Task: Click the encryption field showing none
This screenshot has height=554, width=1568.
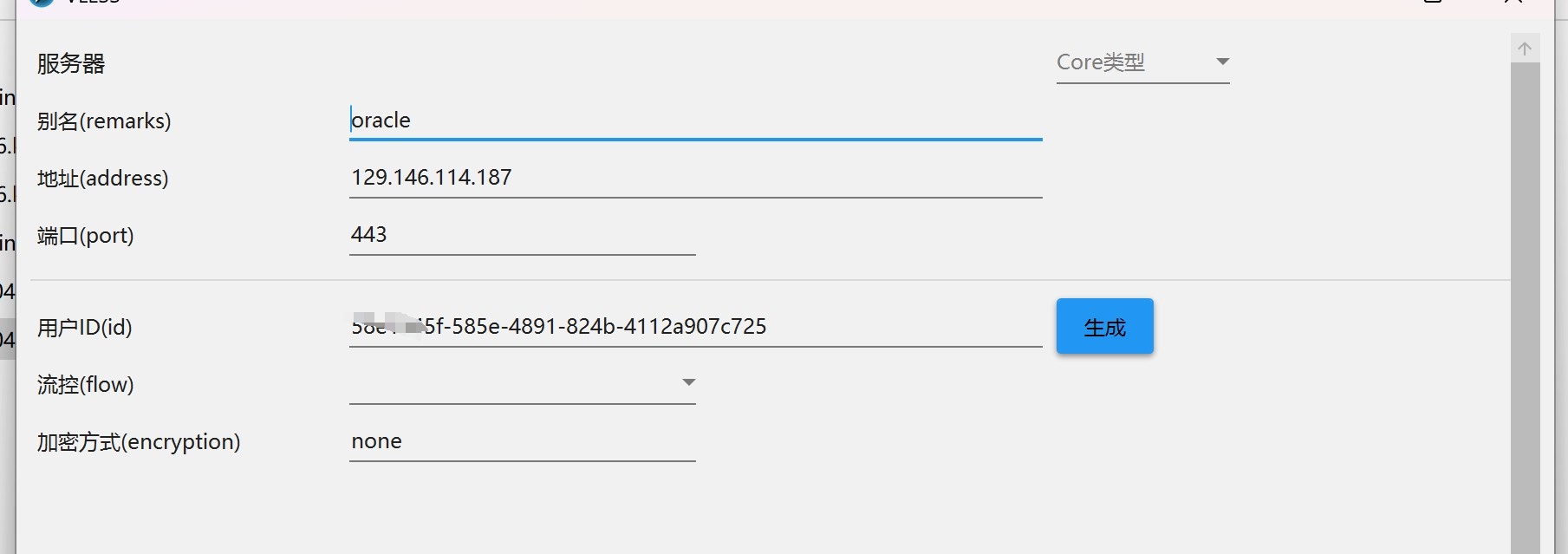Action: [522, 441]
